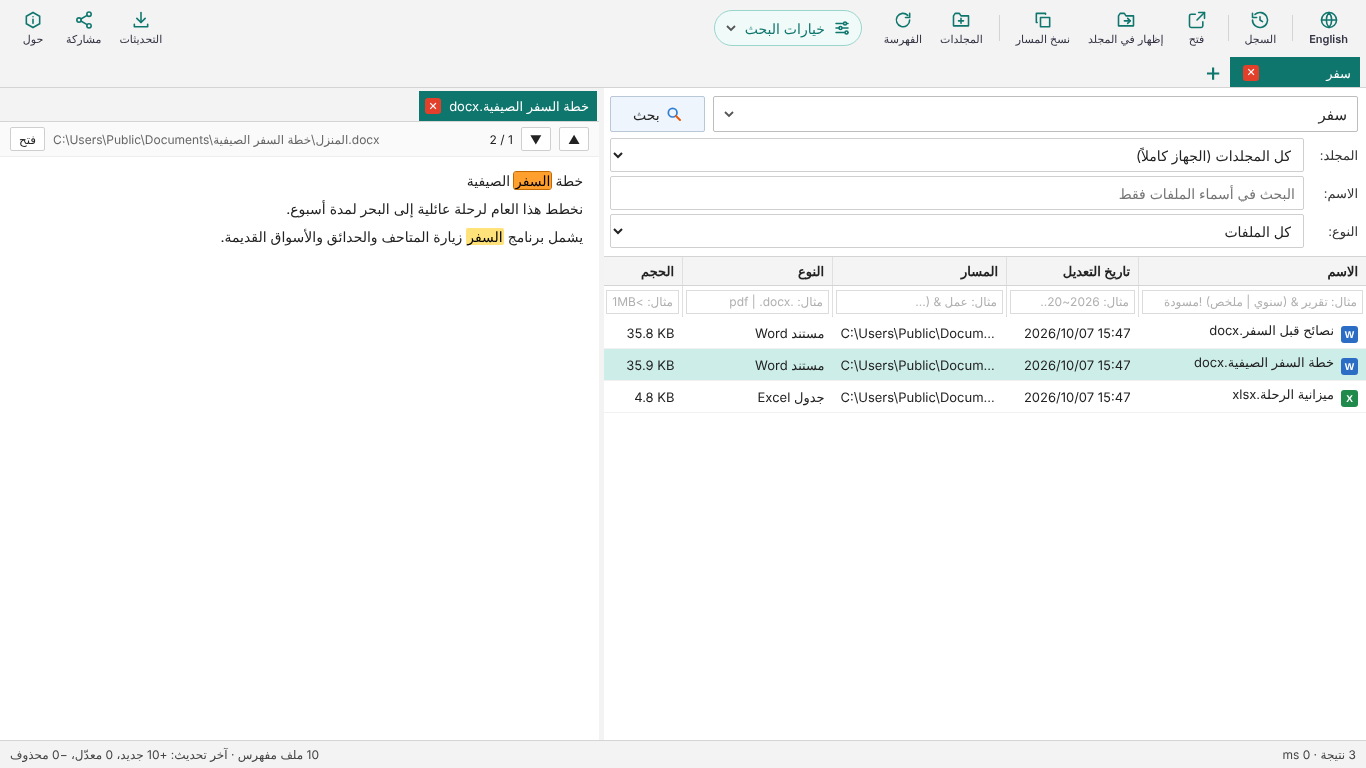Click the file name only search field
This screenshot has height=768, width=1366.
coord(957,193)
